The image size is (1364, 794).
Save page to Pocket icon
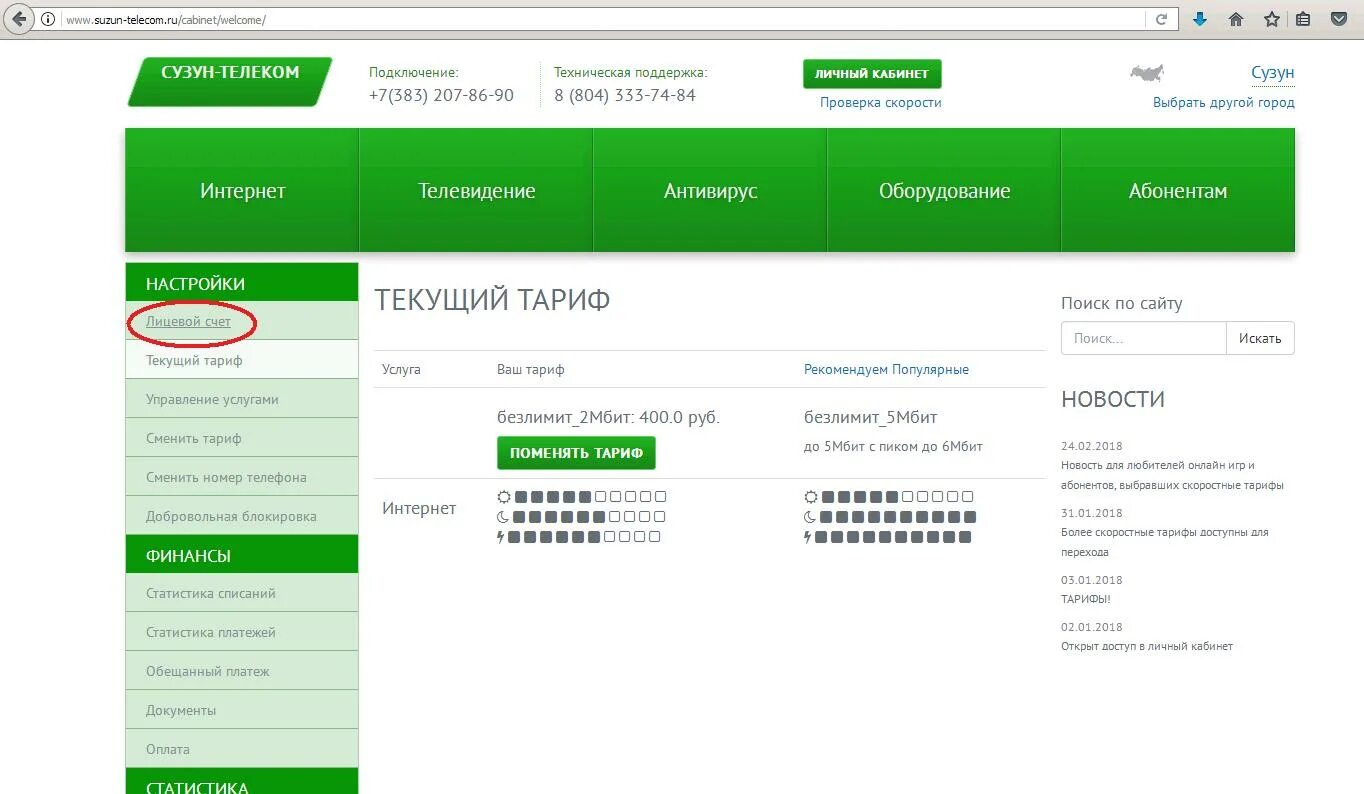1338,18
